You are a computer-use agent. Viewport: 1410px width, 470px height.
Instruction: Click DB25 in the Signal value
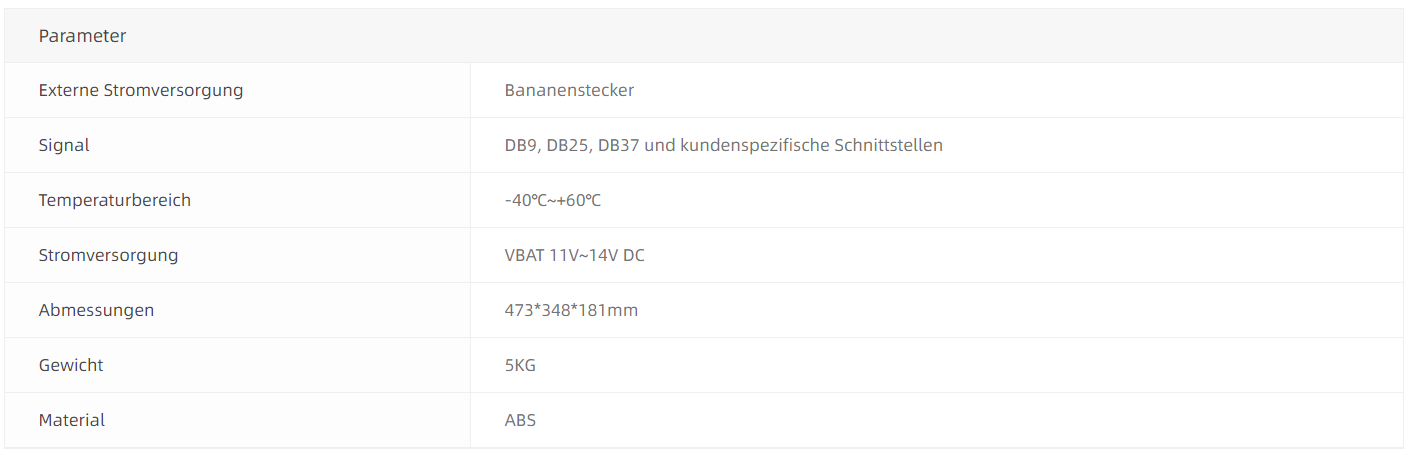[x=568, y=145]
